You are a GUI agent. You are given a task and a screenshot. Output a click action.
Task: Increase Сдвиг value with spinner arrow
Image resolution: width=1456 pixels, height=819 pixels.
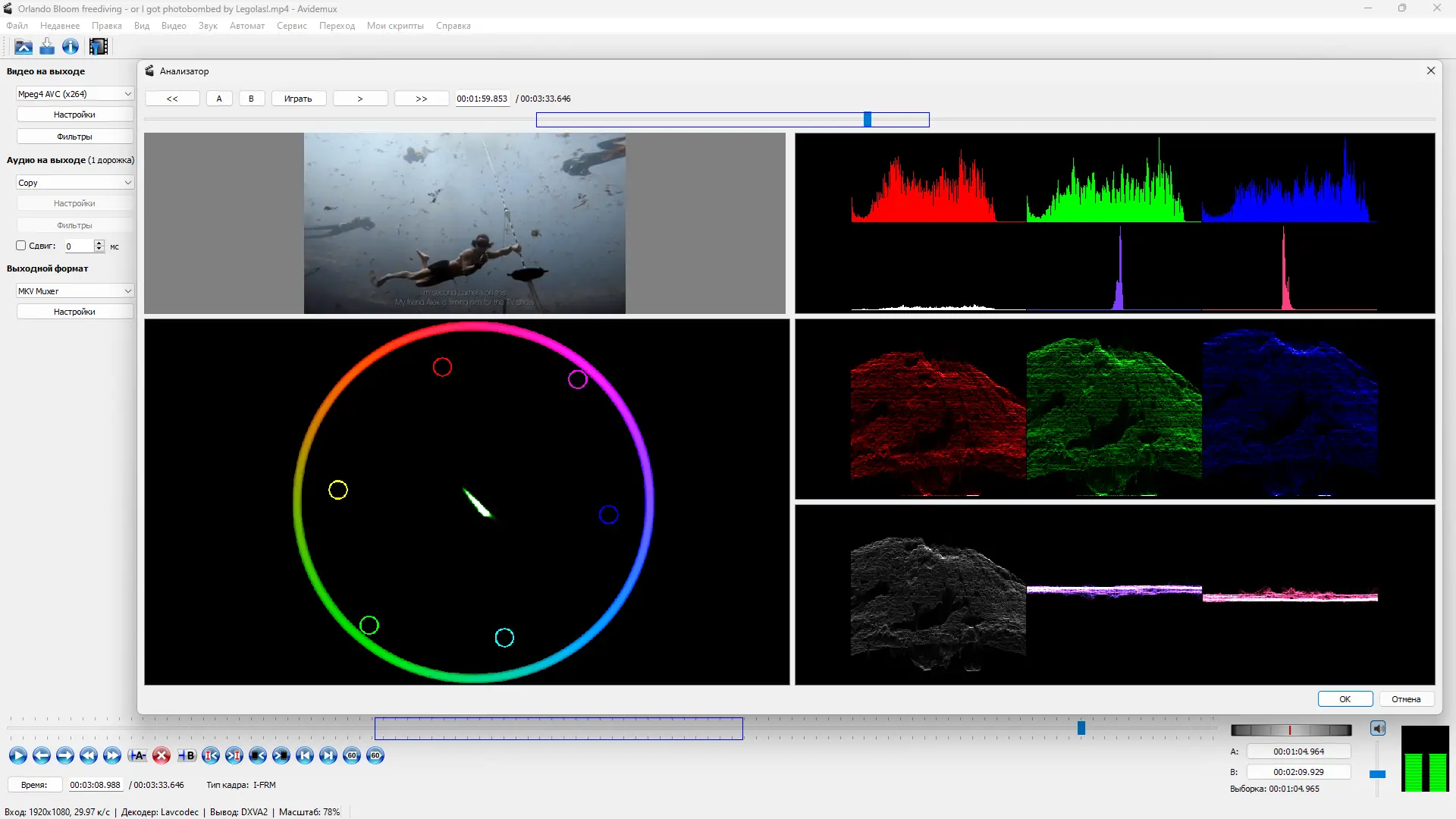[x=99, y=243]
